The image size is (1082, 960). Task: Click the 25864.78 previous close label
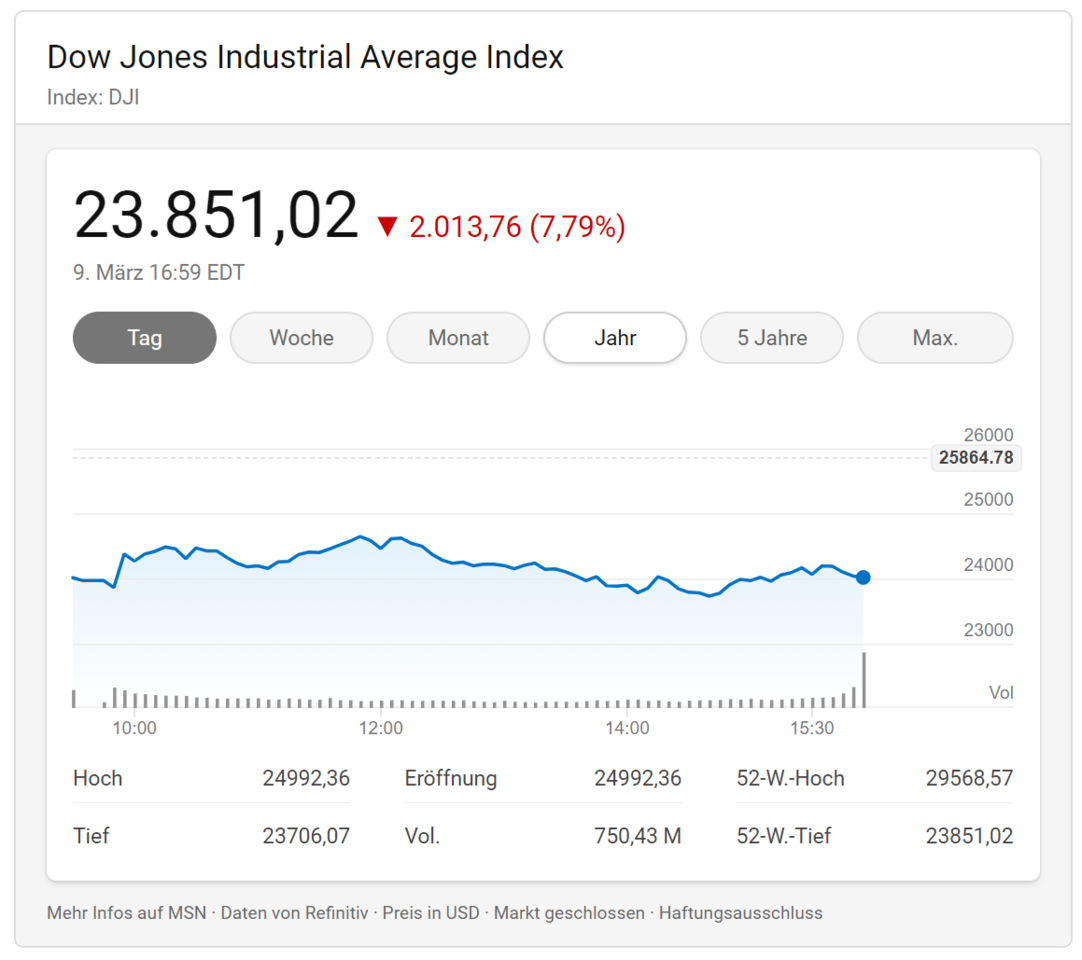[x=976, y=458]
